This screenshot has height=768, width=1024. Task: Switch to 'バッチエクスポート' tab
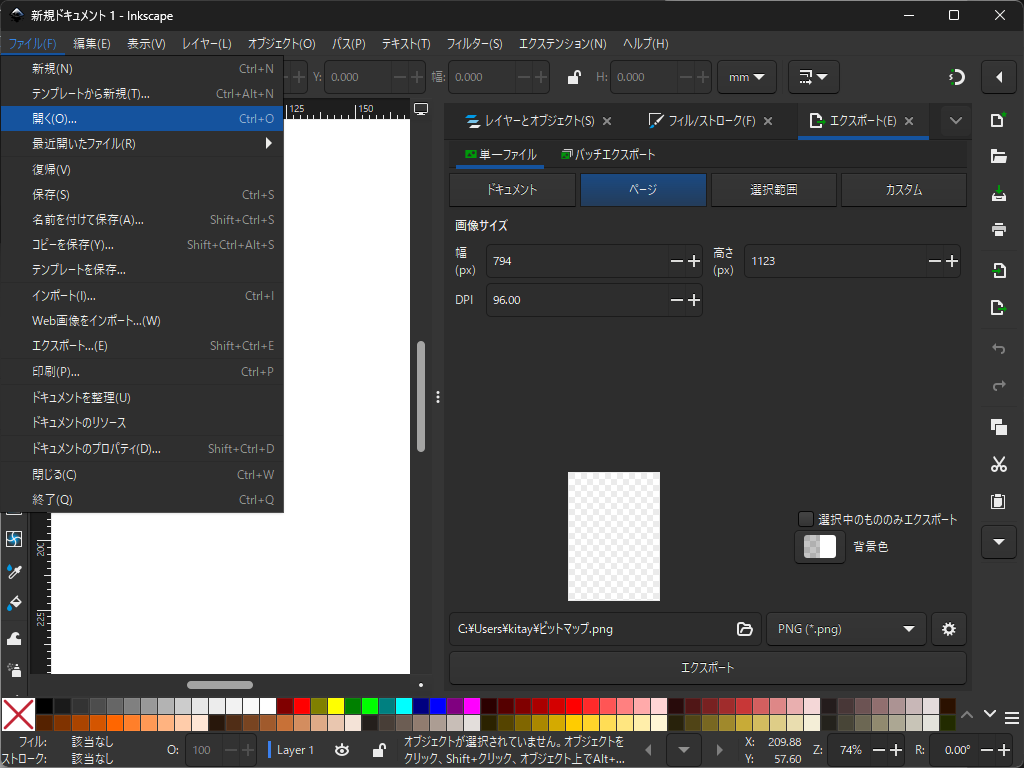pyautogui.click(x=608, y=155)
